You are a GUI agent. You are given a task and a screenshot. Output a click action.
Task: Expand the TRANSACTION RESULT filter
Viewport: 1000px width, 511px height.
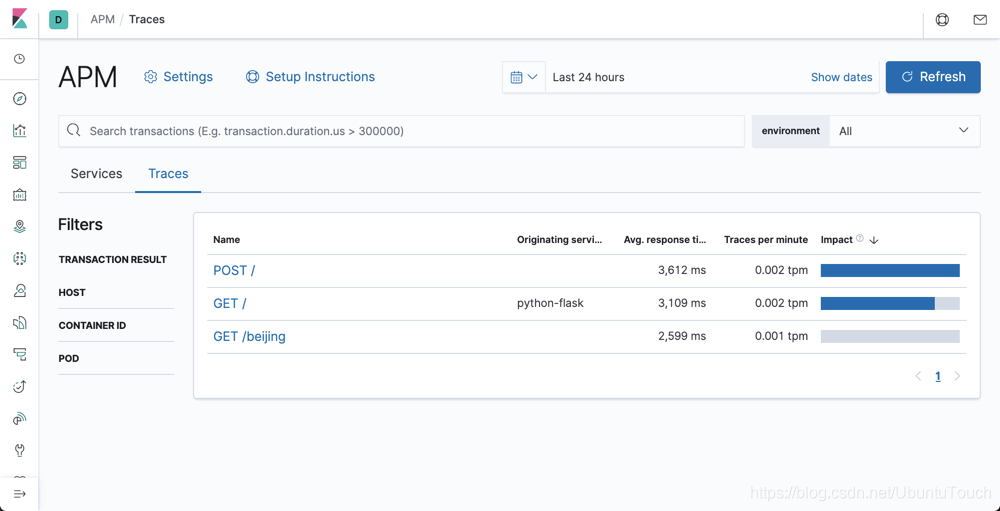pyautogui.click(x=113, y=260)
